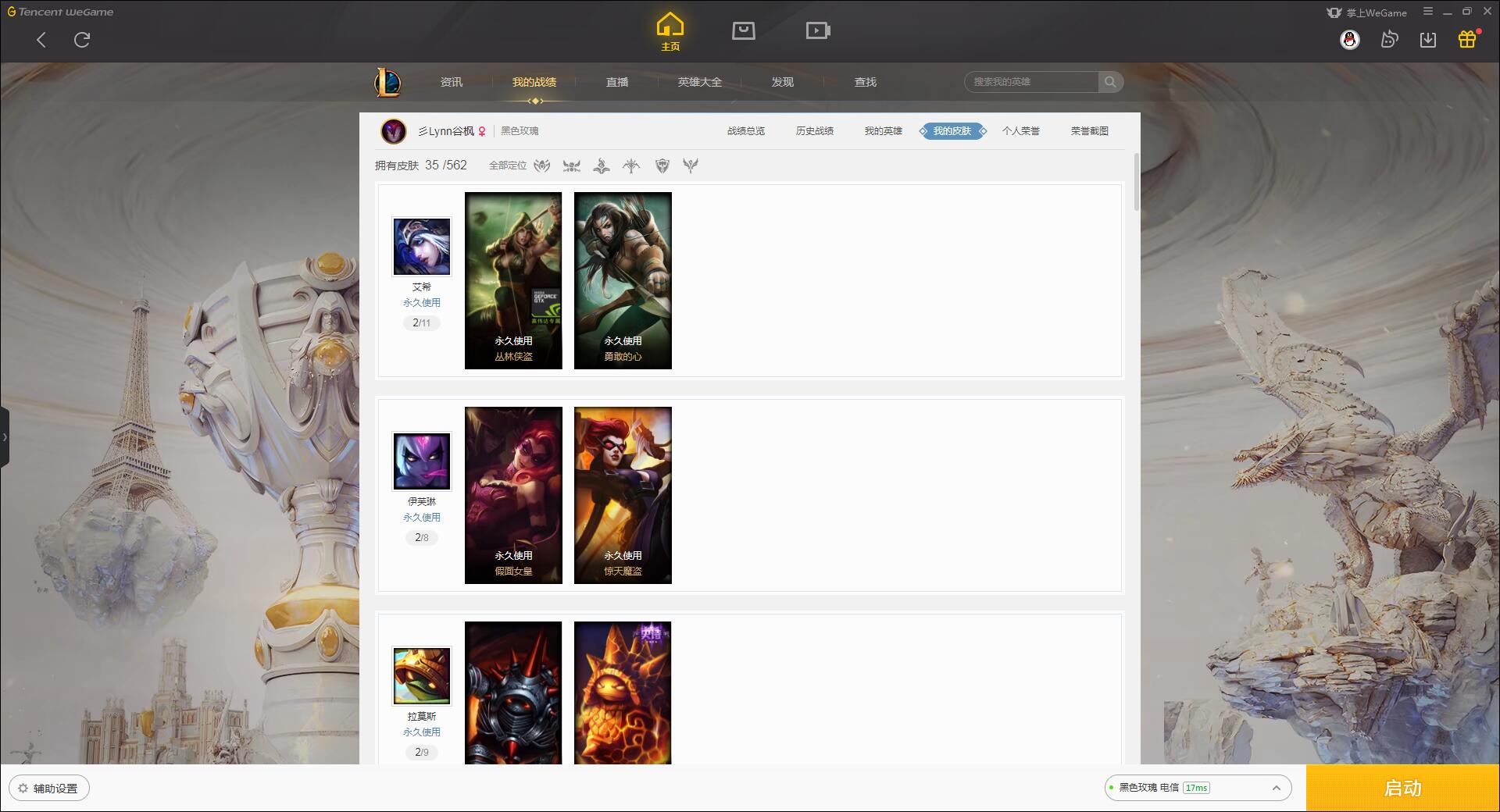The width and height of the screenshot is (1500, 812).
Task: Expand the 黑色玫瑰 电信 server dropdown
Action: (x=1198, y=788)
